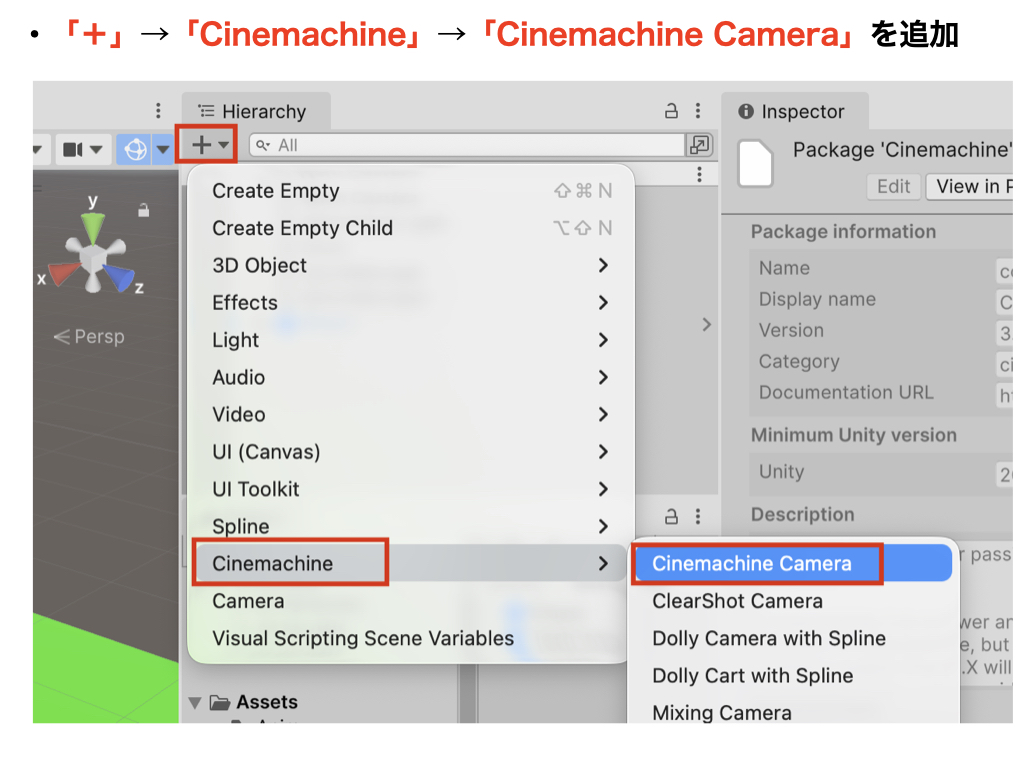Toggle the Persp projection label

(89, 336)
